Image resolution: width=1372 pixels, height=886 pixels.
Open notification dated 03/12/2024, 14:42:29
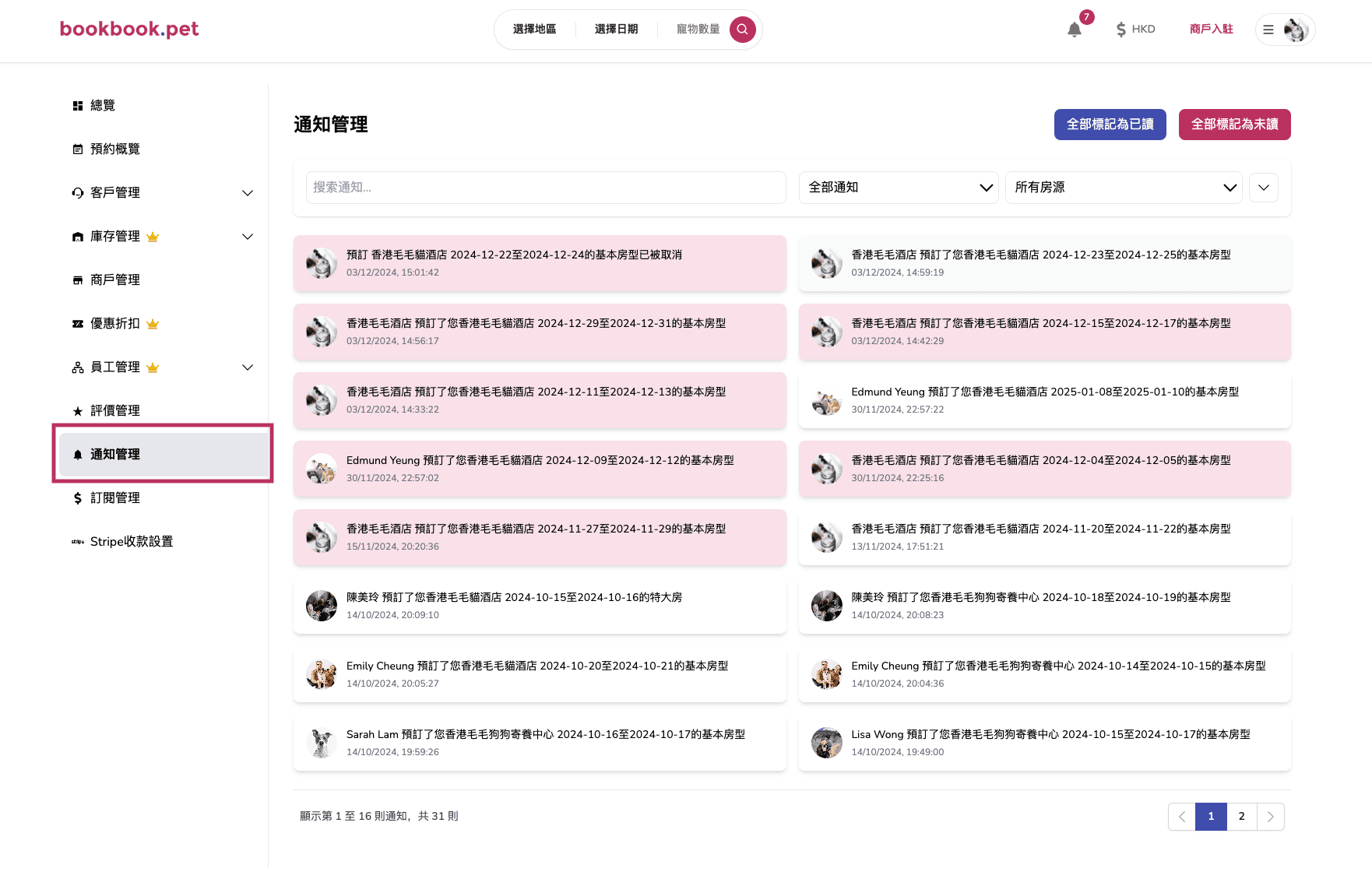point(1045,332)
